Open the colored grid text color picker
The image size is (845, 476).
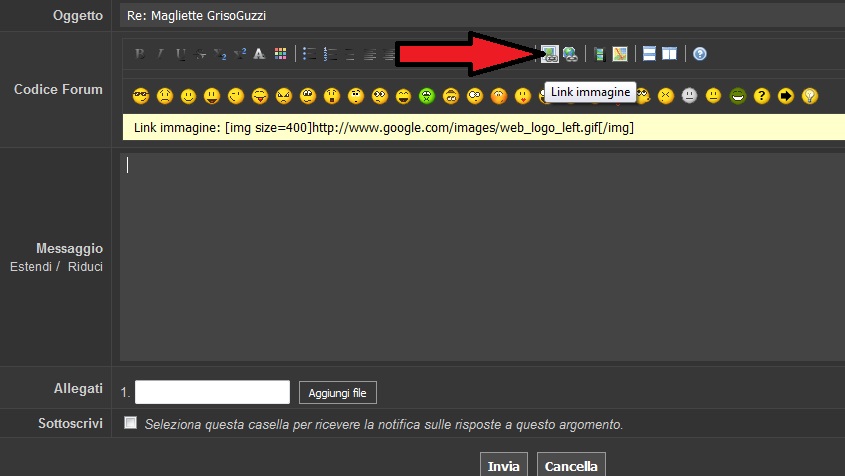tap(280, 54)
